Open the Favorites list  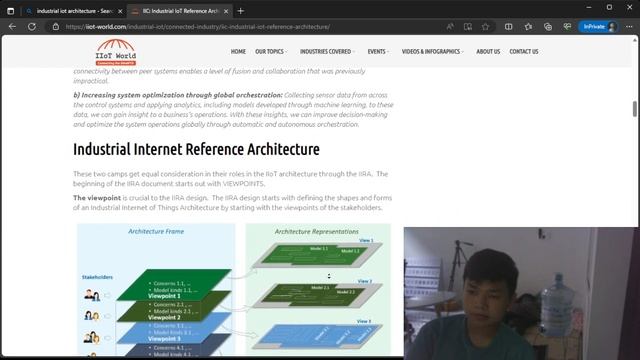(x=528, y=27)
